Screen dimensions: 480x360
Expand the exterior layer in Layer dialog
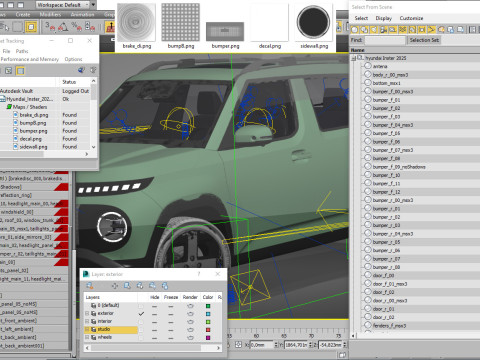click(87, 313)
